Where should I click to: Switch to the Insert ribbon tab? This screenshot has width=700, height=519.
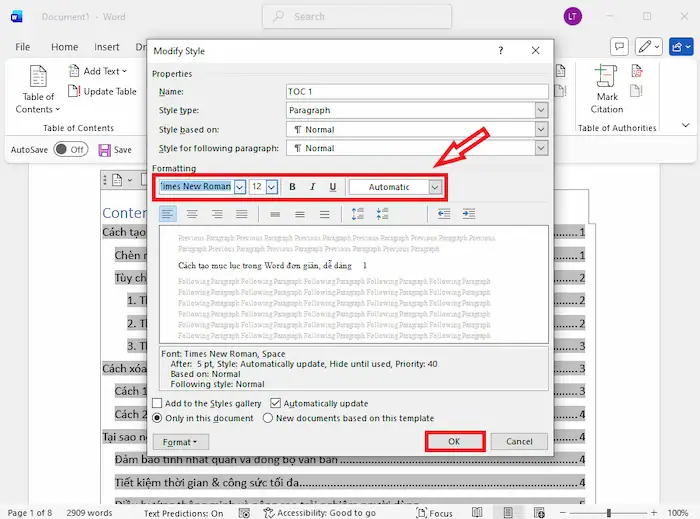click(107, 47)
